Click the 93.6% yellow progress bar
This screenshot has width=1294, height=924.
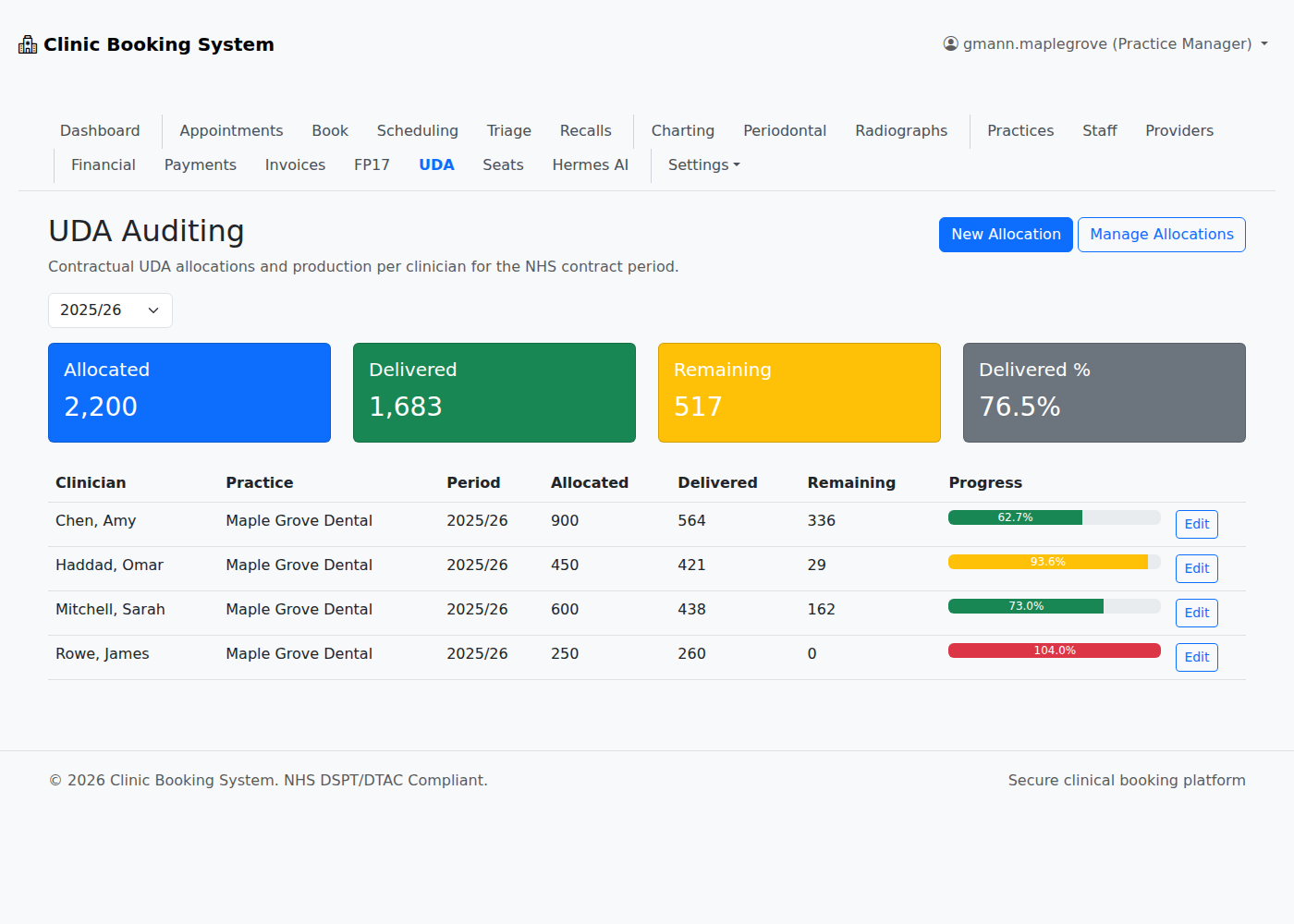pyautogui.click(x=1047, y=562)
